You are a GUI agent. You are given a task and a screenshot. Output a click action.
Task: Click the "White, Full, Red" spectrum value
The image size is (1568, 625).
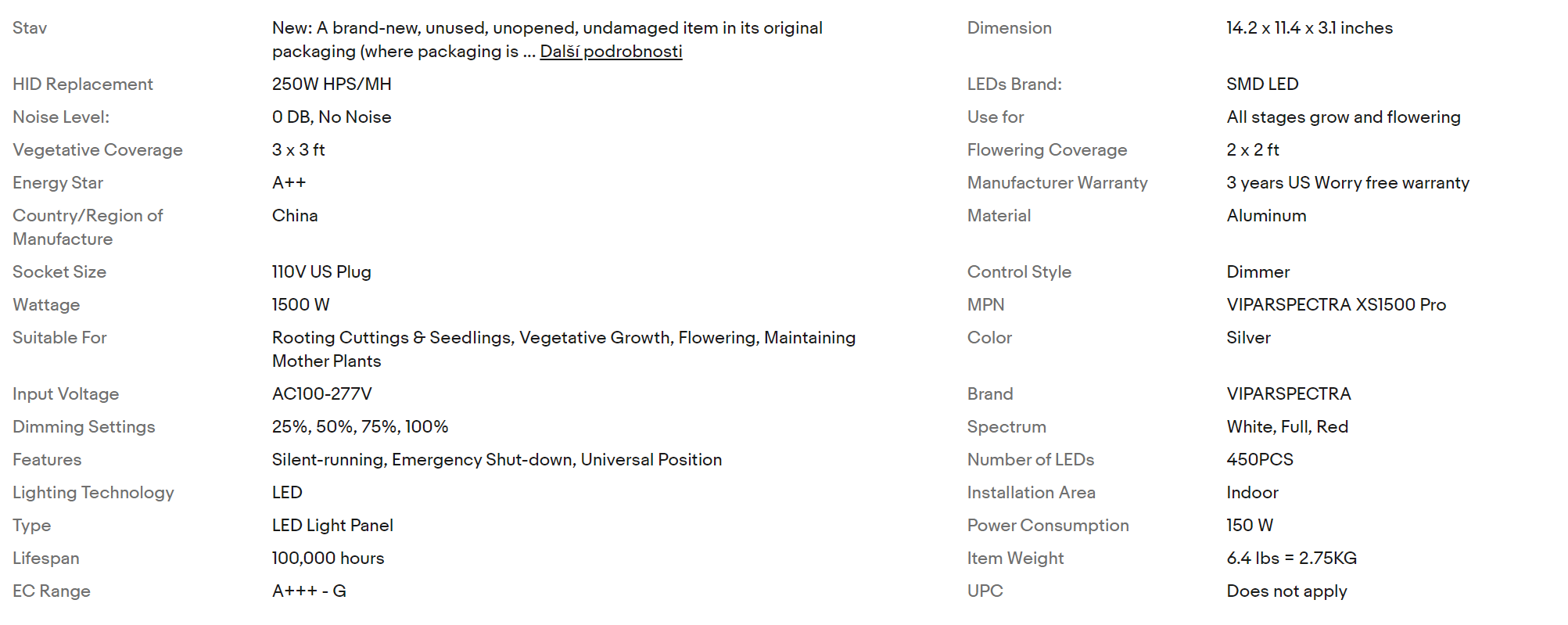point(1287,427)
